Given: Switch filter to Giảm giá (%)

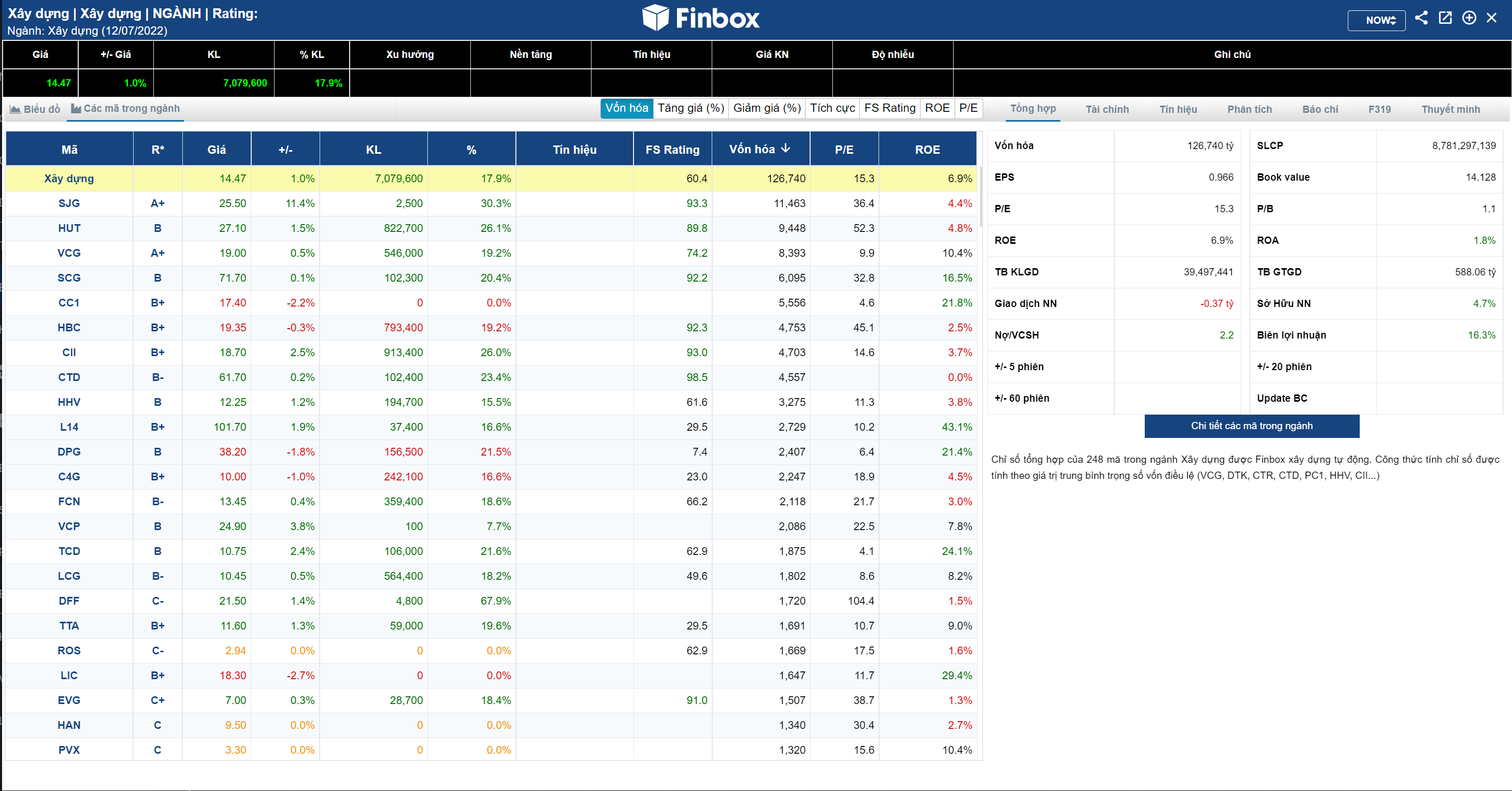Looking at the screenshot, I should point(767,108).
